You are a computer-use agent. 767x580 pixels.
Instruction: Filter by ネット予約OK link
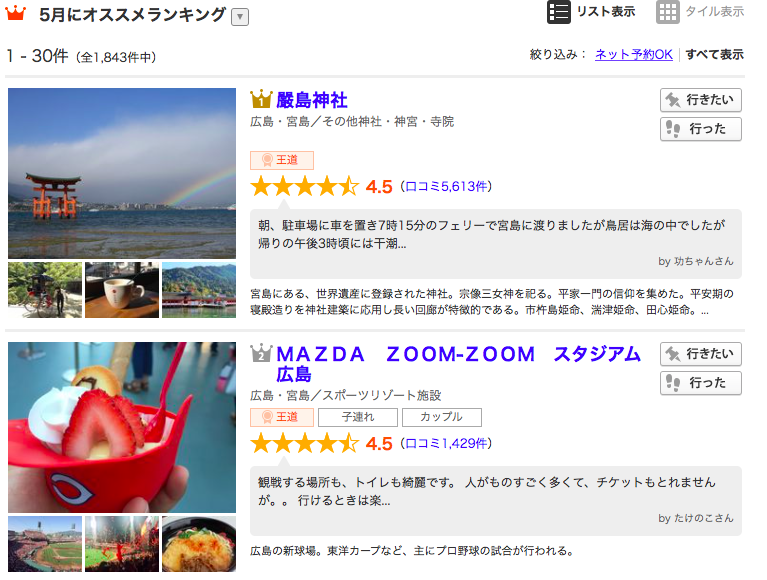click(x=633, y=54)
